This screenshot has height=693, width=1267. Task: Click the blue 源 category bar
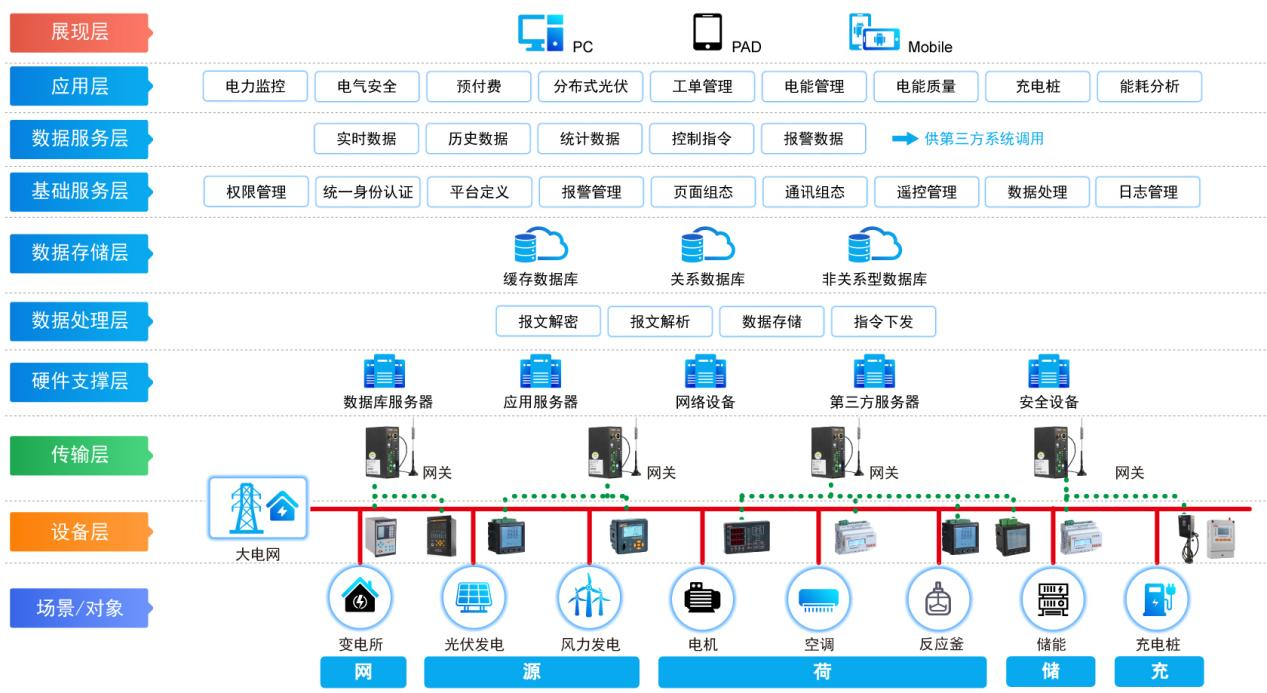tap(532, 672)
